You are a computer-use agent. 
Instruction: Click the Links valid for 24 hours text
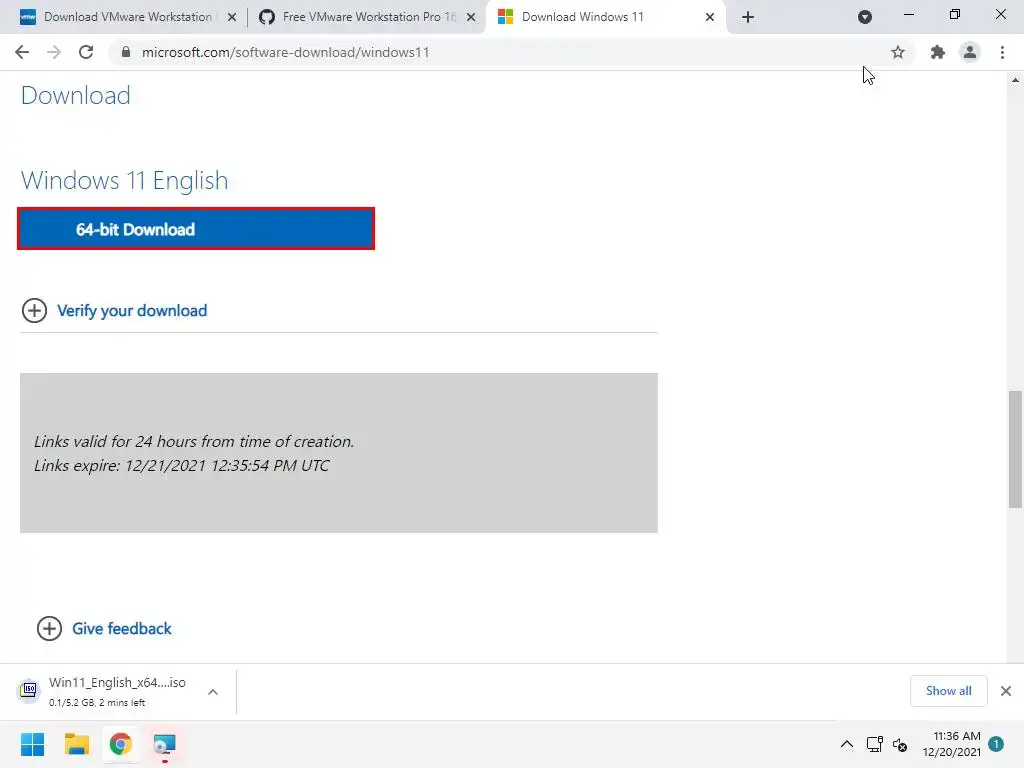[194, 441]
